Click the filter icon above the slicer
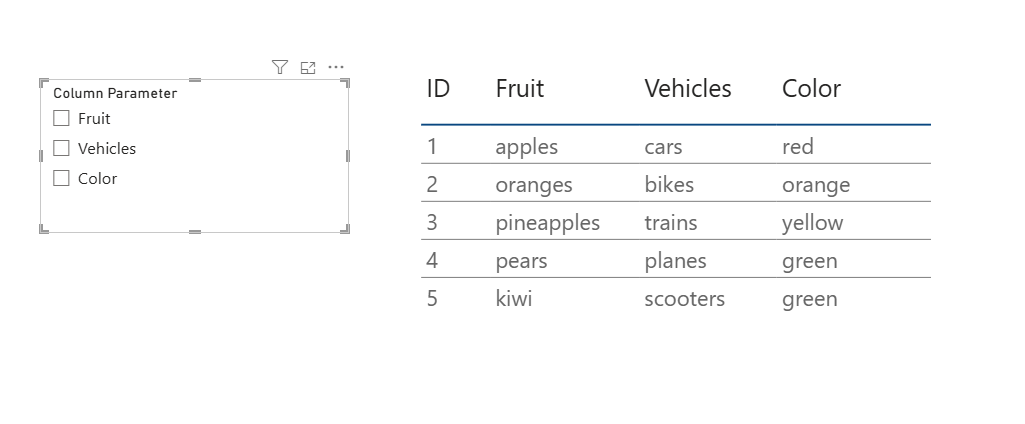 pyautogui.click(x=280, y=67)
